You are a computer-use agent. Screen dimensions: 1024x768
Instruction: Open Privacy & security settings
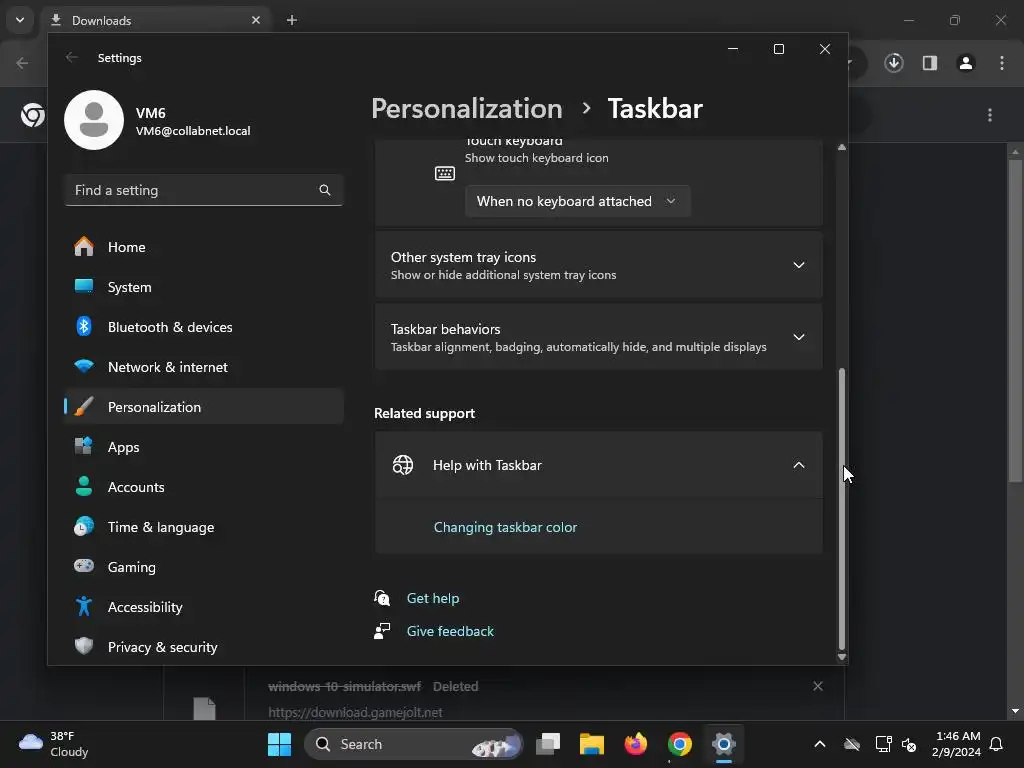tap(204, 647)
